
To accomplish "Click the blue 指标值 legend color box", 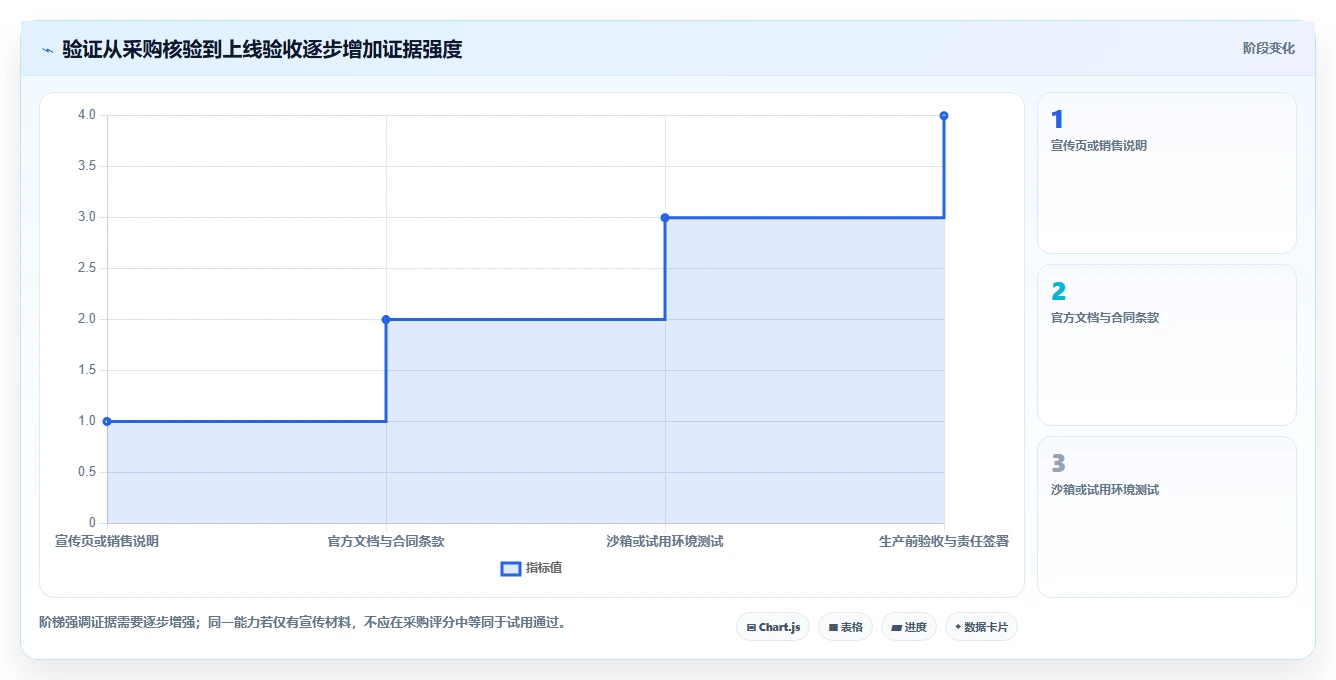I will tap(510, 568).
